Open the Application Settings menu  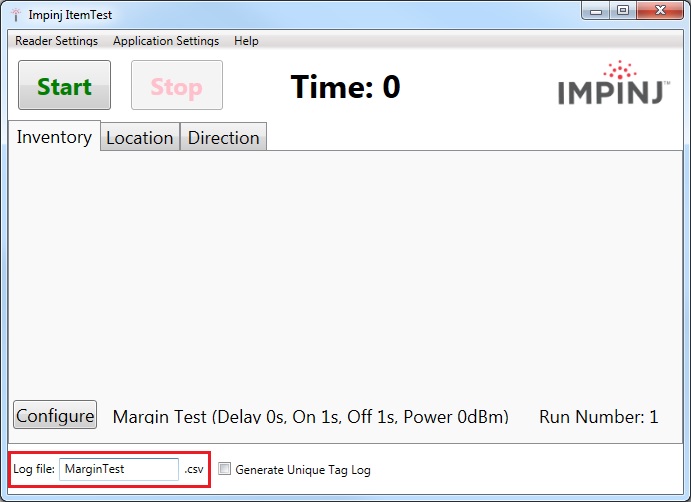point(166,41)
